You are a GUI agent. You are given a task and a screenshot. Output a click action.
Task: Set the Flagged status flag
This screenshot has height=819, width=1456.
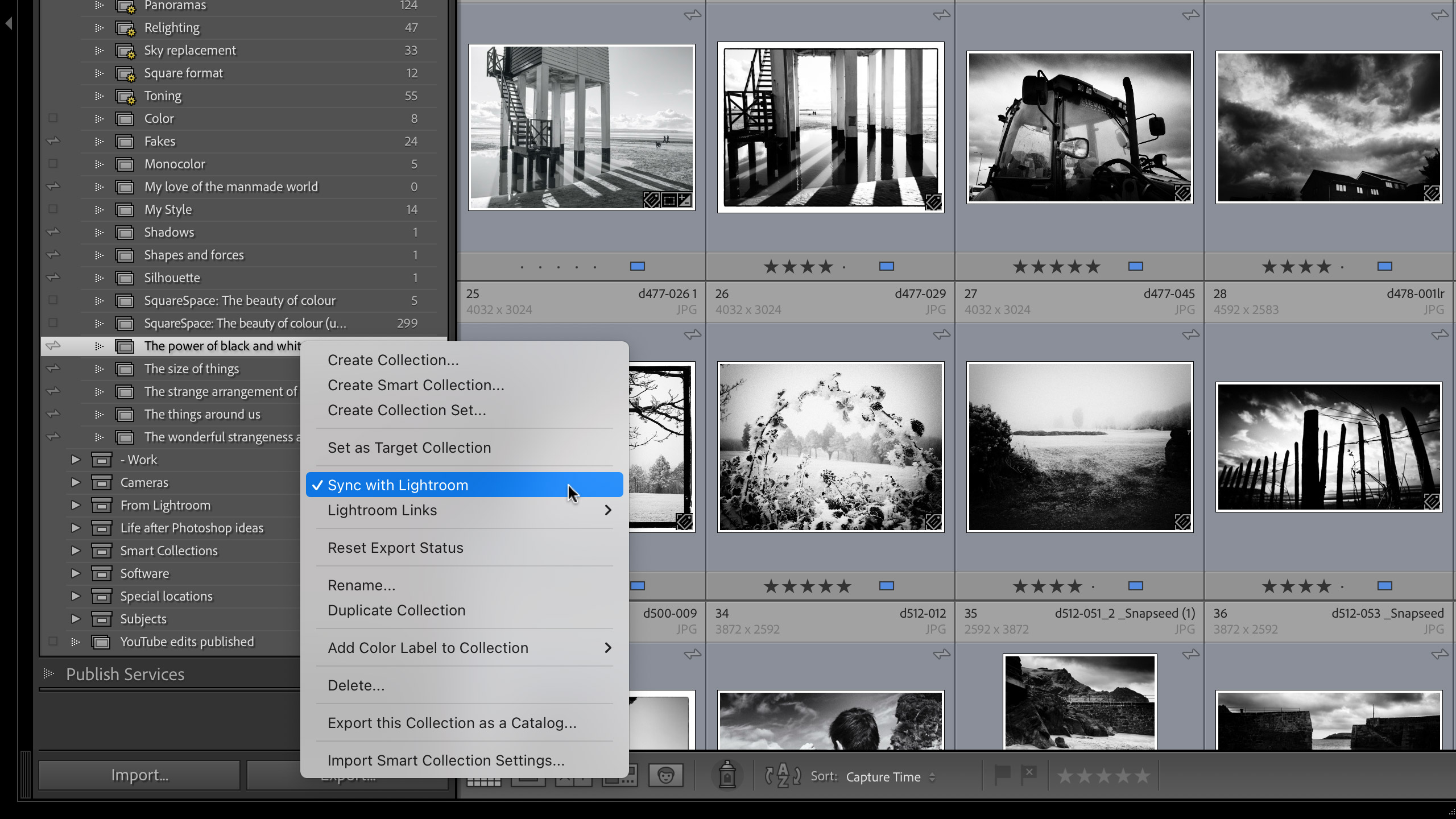pyautogui.click(x=1002, y=775)
